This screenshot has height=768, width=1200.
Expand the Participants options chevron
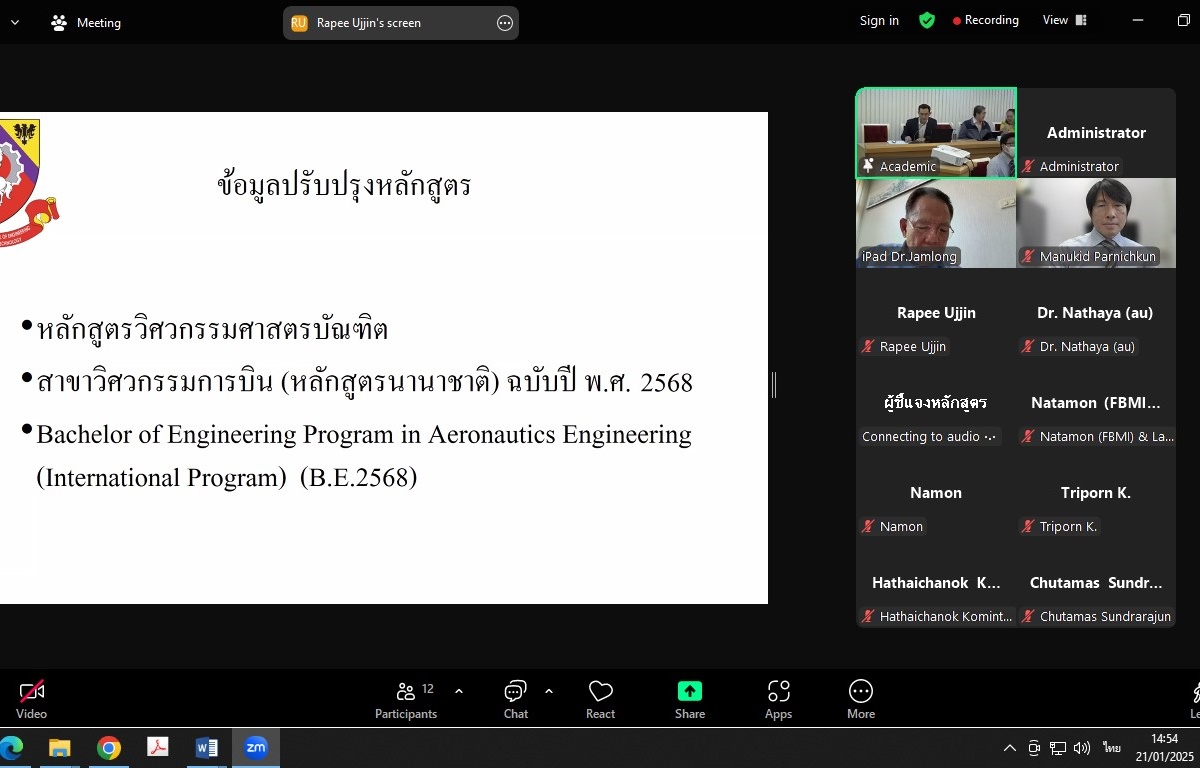click(459, 691)
